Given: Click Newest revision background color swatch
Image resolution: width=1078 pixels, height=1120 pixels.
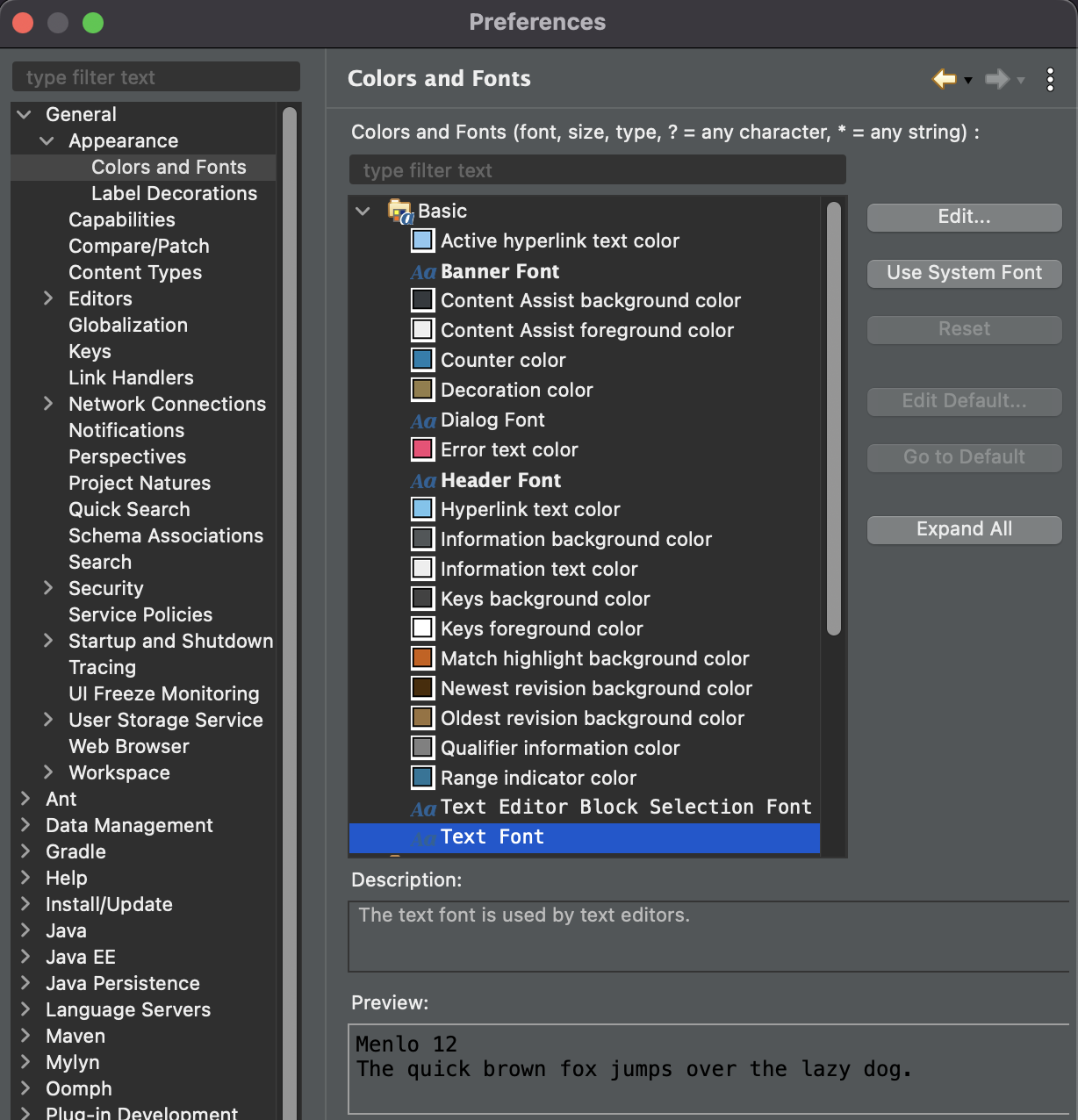Looking at the screenshot, I should tap(422, 688).
